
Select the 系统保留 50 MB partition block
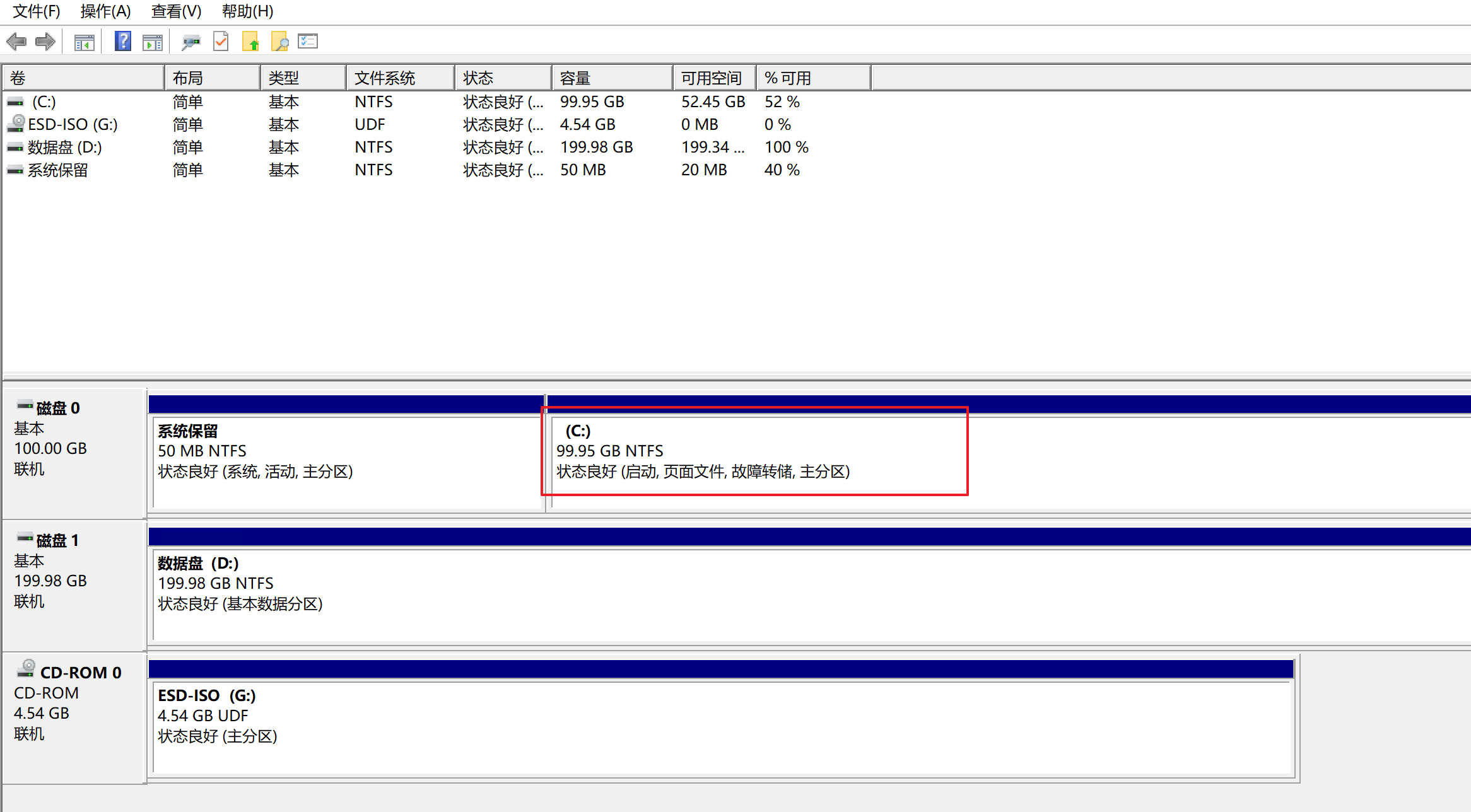[347, 460]
